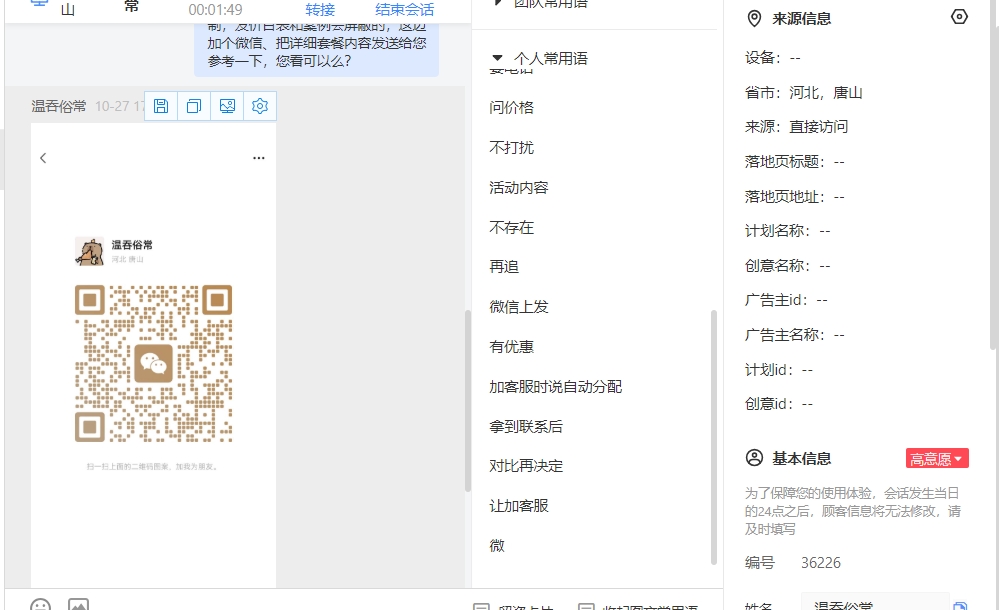Click the image upload icon in input bar
This screenshot has width=999, height=610.
[x=78, y=604]
